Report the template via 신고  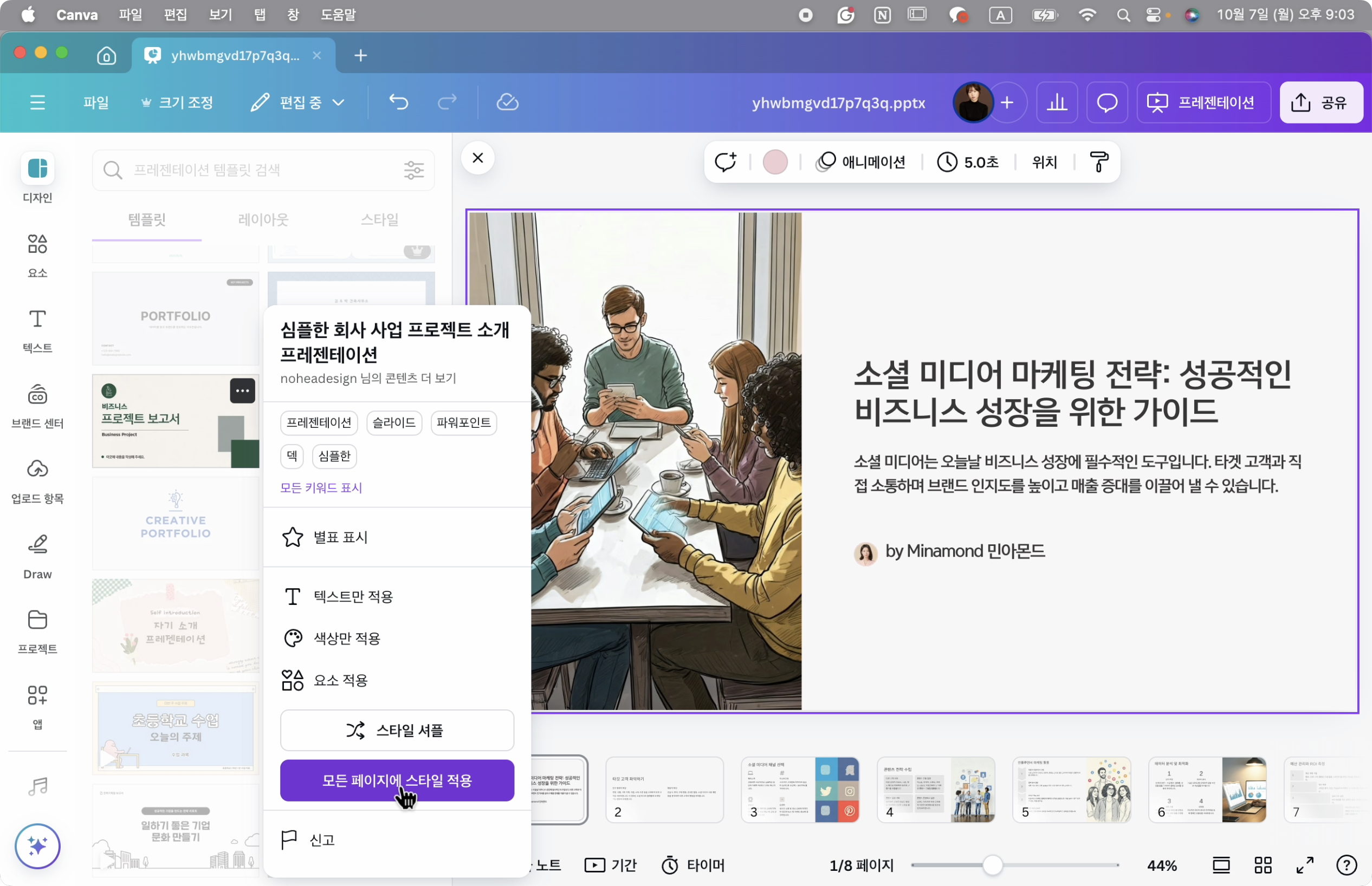(397, 840)
